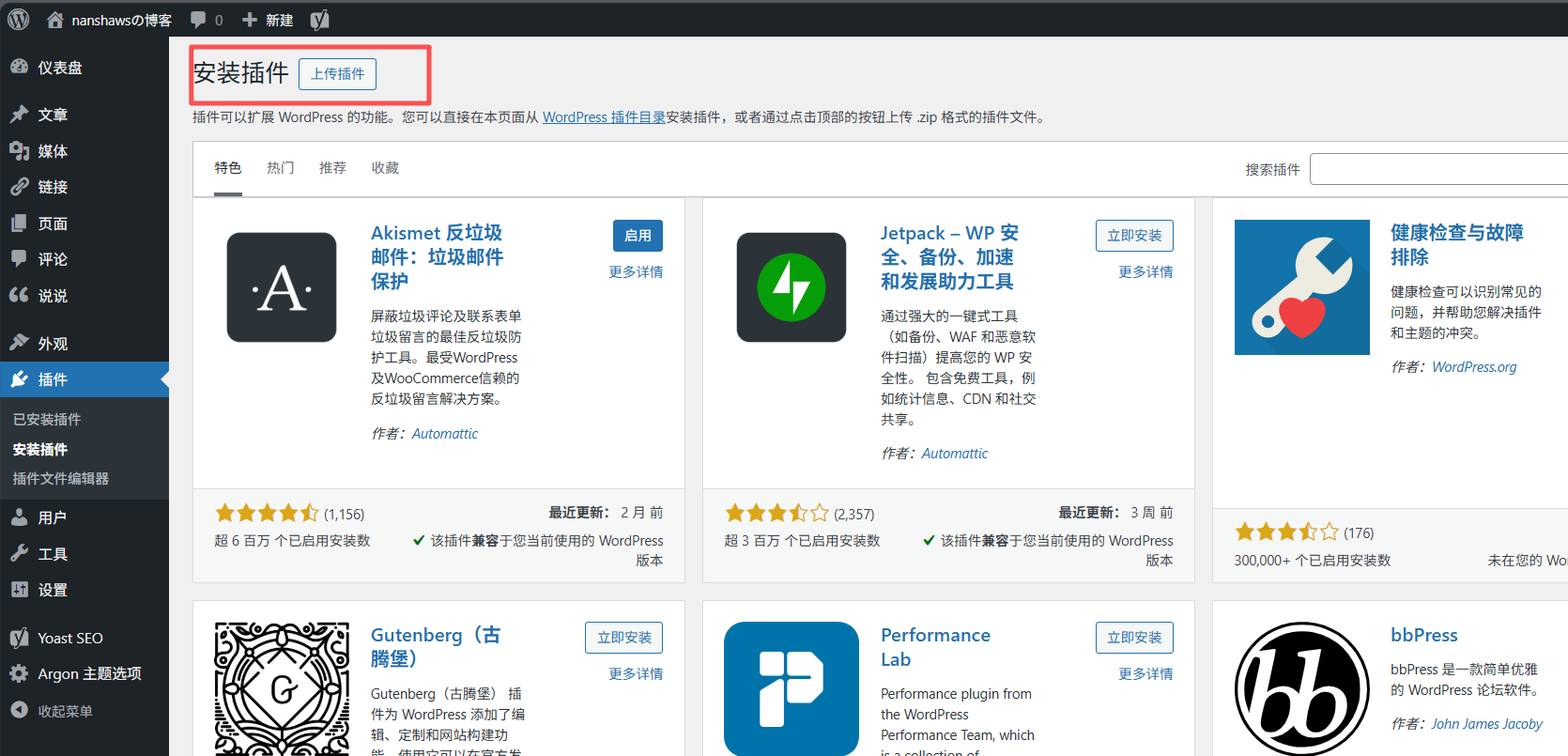
Task: Click '超 6 百万 个已启用安装数' text
Action: pos(292,541)
